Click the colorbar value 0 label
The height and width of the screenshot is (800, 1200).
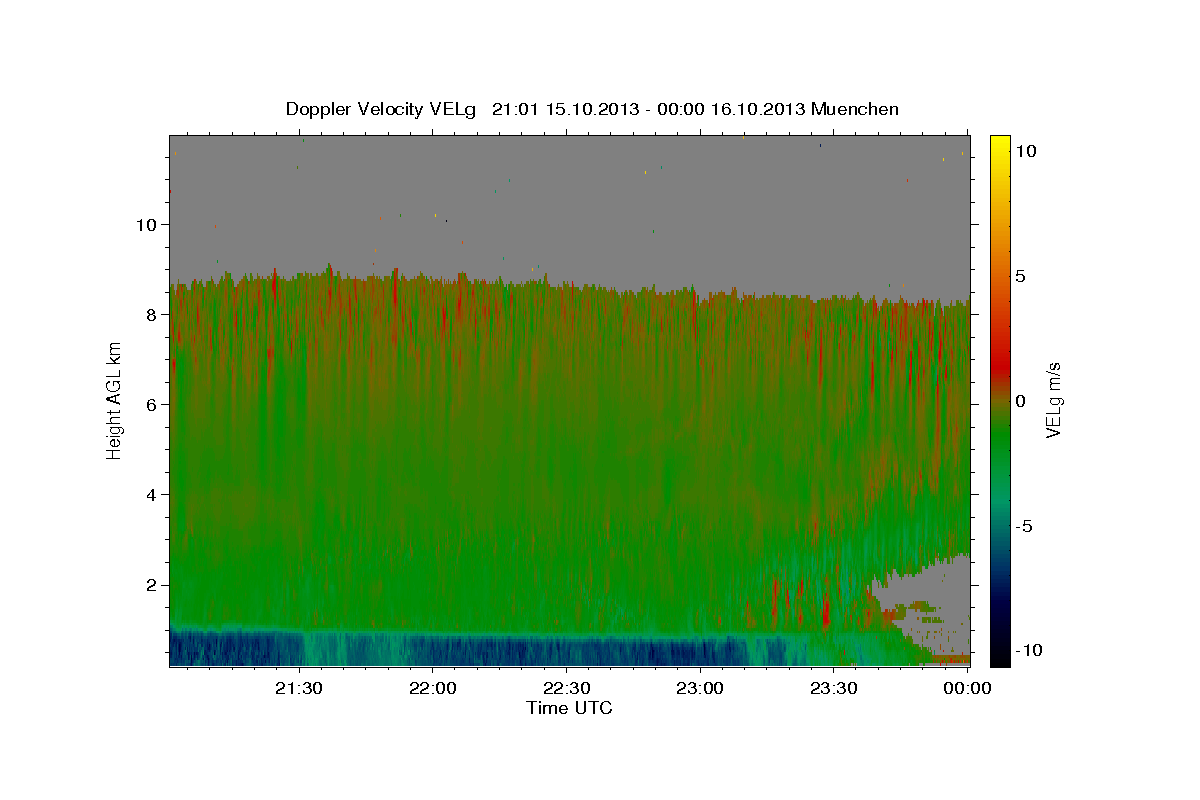1020,400
